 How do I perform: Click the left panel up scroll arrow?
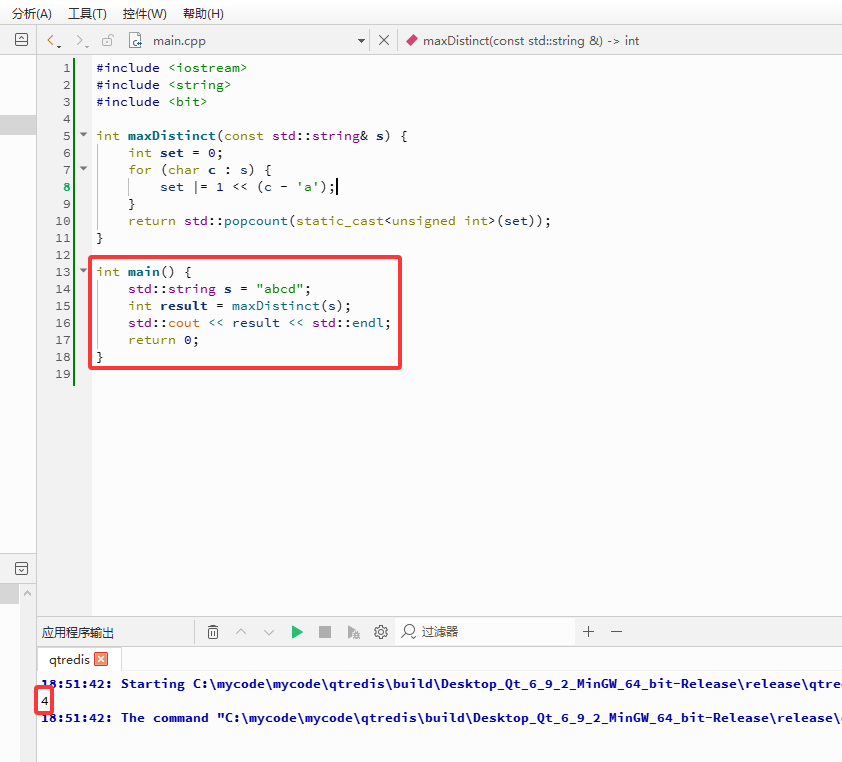[27, 593]
